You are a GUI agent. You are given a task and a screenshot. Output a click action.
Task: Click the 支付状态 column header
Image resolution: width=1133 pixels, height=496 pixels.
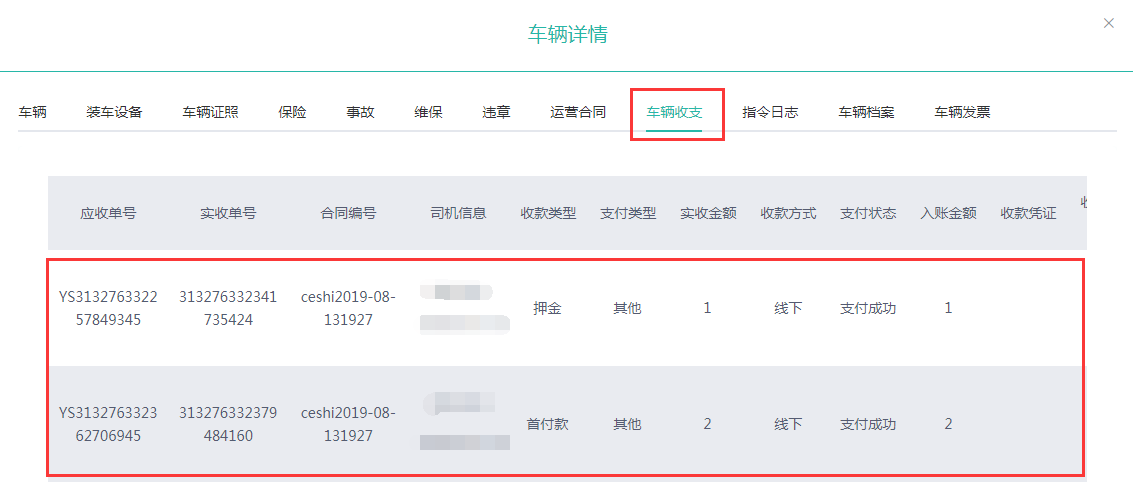pos(868,213)
